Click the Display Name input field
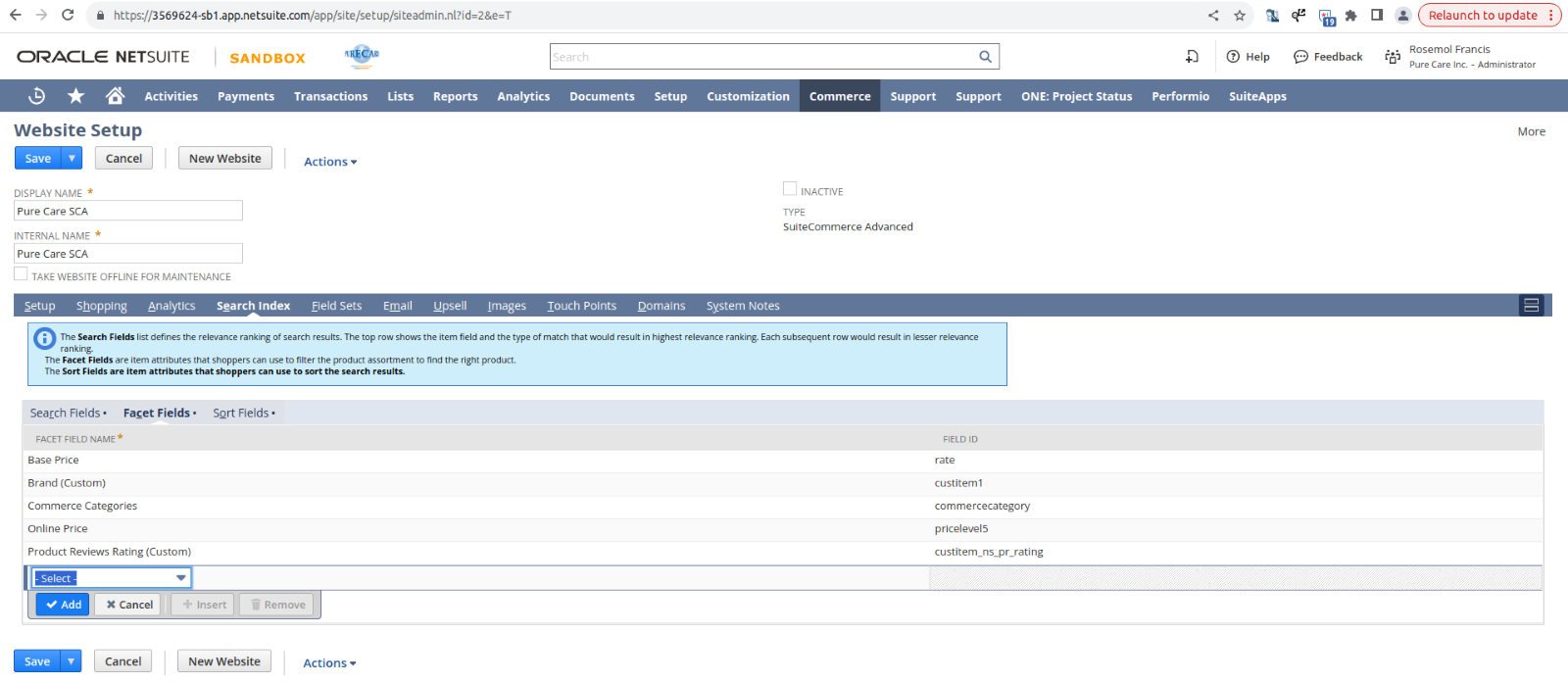This screenshot has width=1568, height=683. pos(127,211)
